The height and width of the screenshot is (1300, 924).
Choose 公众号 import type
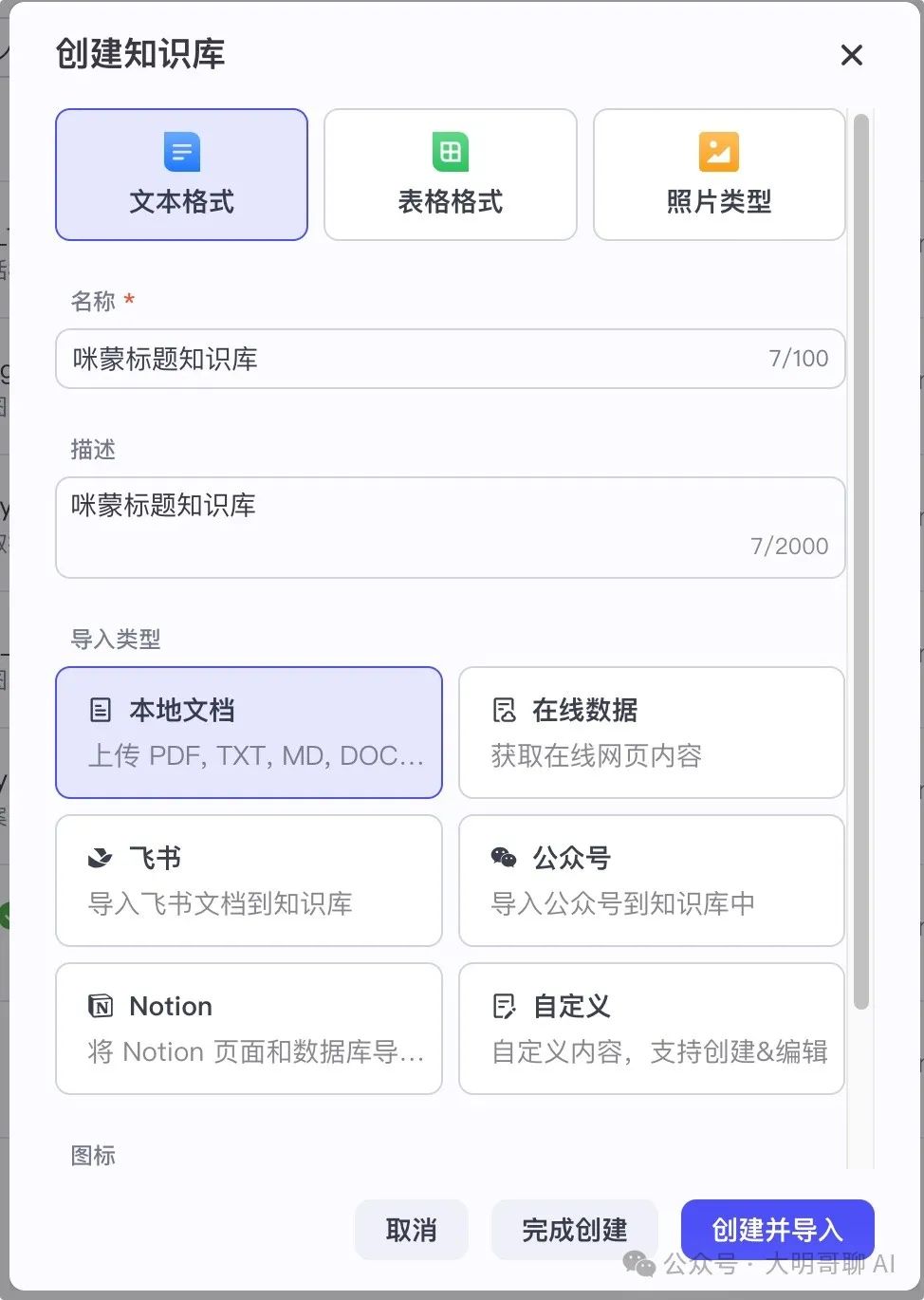click(x=651, y=881)
